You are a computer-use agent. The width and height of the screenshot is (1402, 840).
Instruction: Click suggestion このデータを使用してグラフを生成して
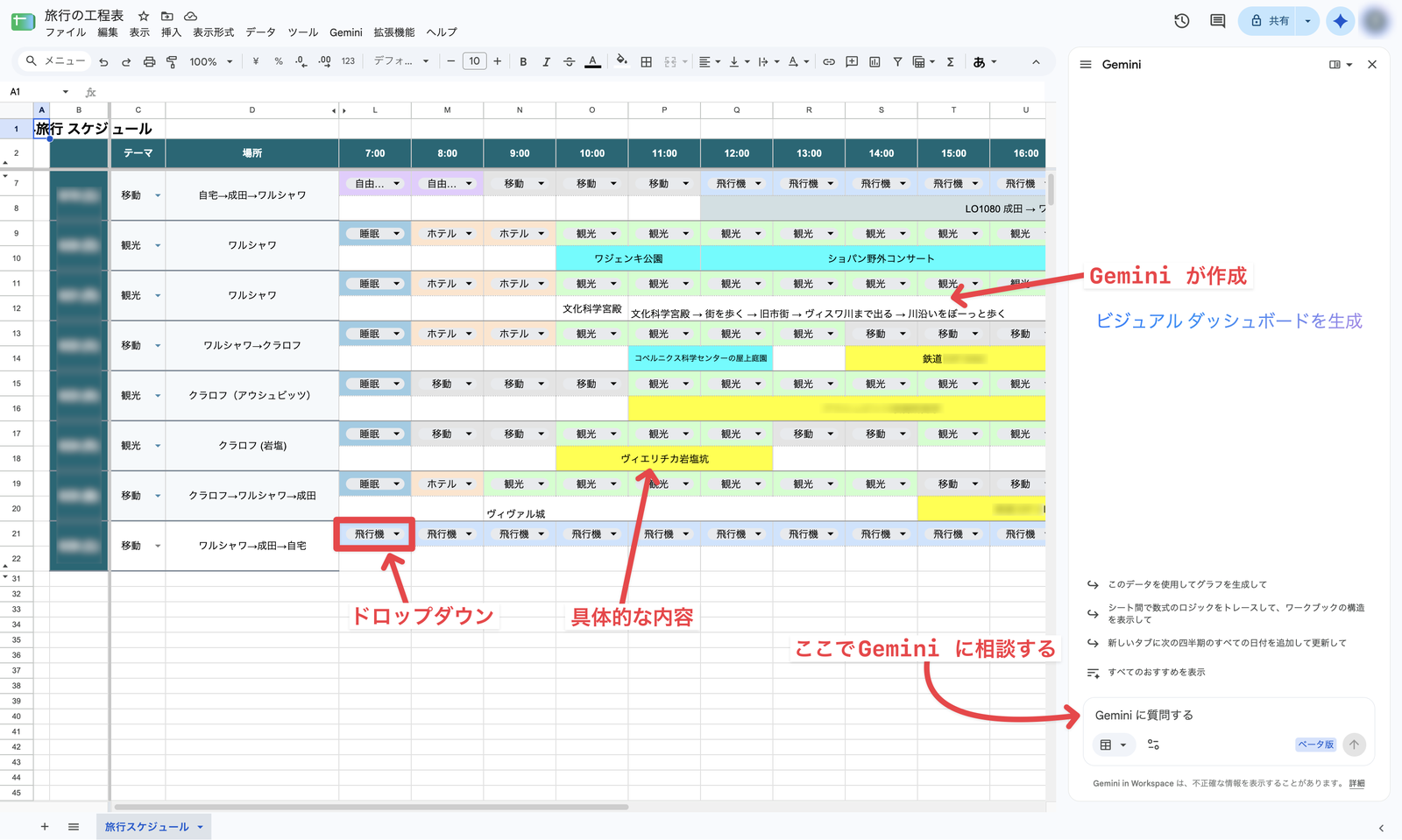tap(1186, 584)
